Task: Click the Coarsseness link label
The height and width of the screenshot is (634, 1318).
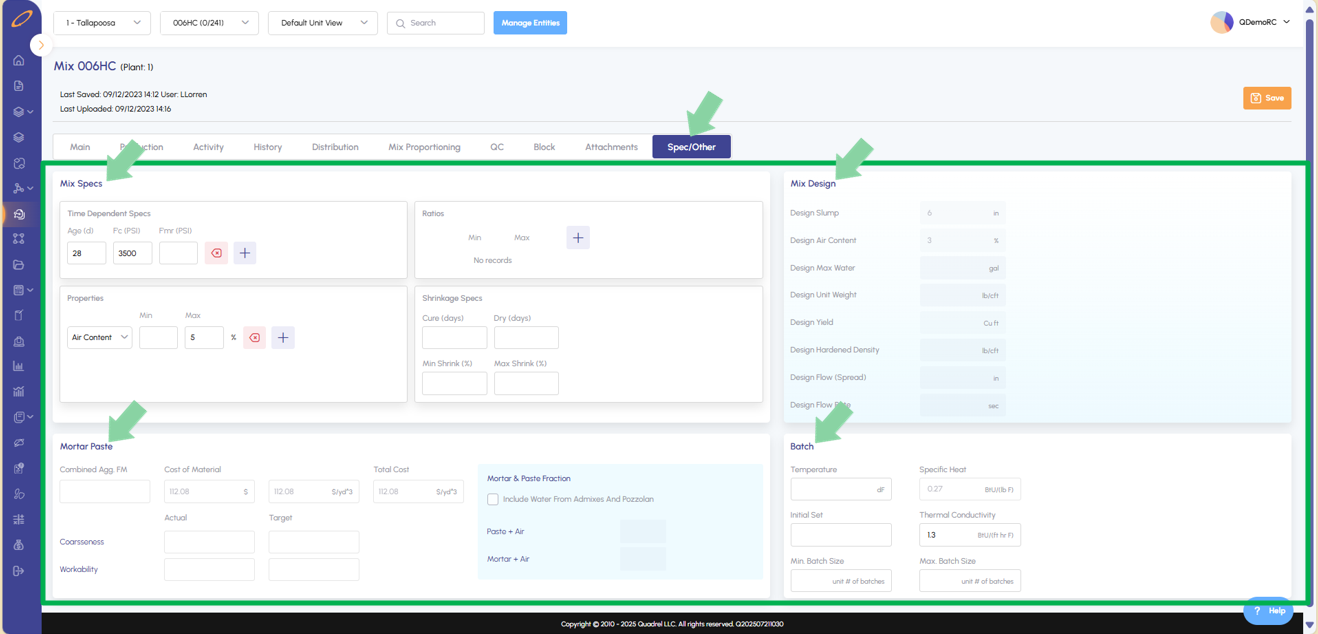Action: tap(82, 542)
